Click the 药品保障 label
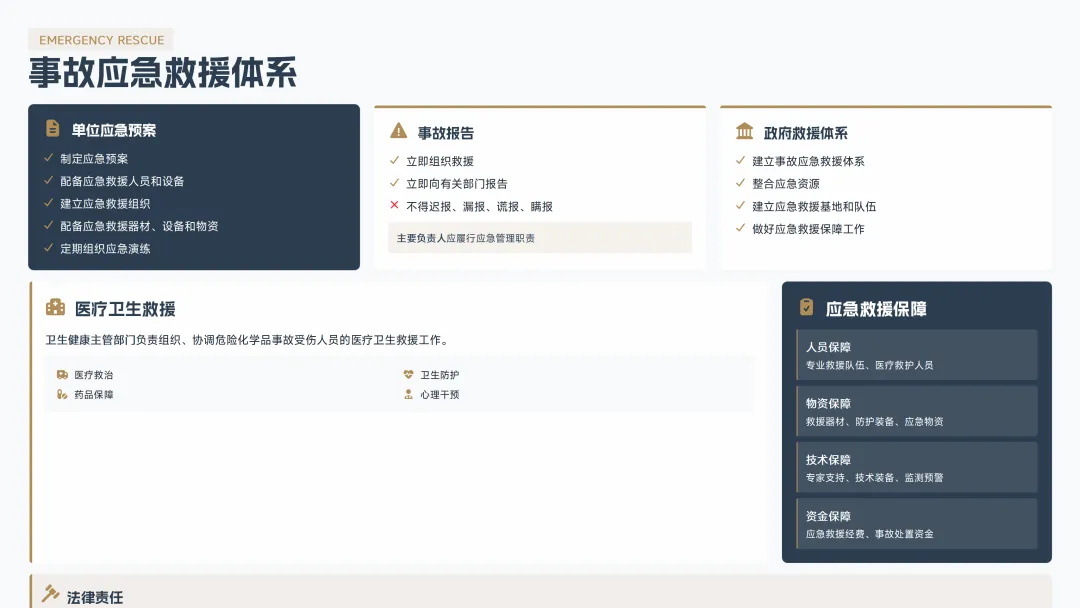 pyautogui.click(x=94, y=395)
